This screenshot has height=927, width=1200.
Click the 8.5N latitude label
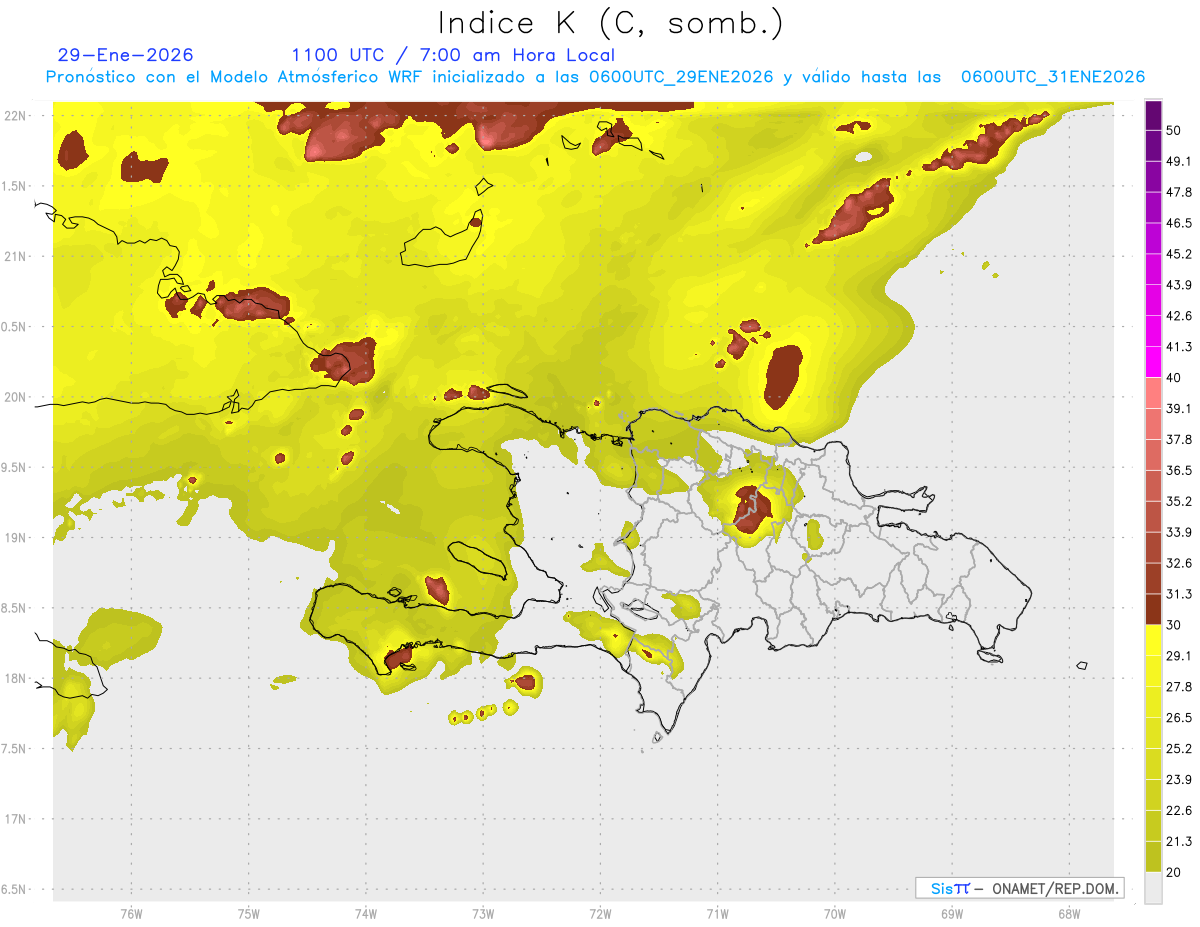point(15,608)
